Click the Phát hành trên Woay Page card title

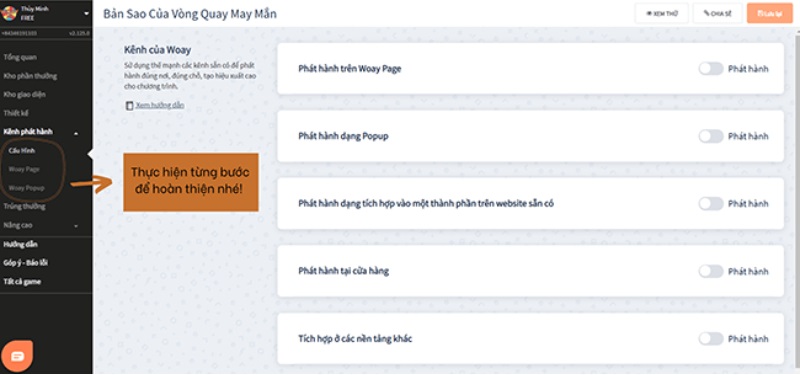349,69
